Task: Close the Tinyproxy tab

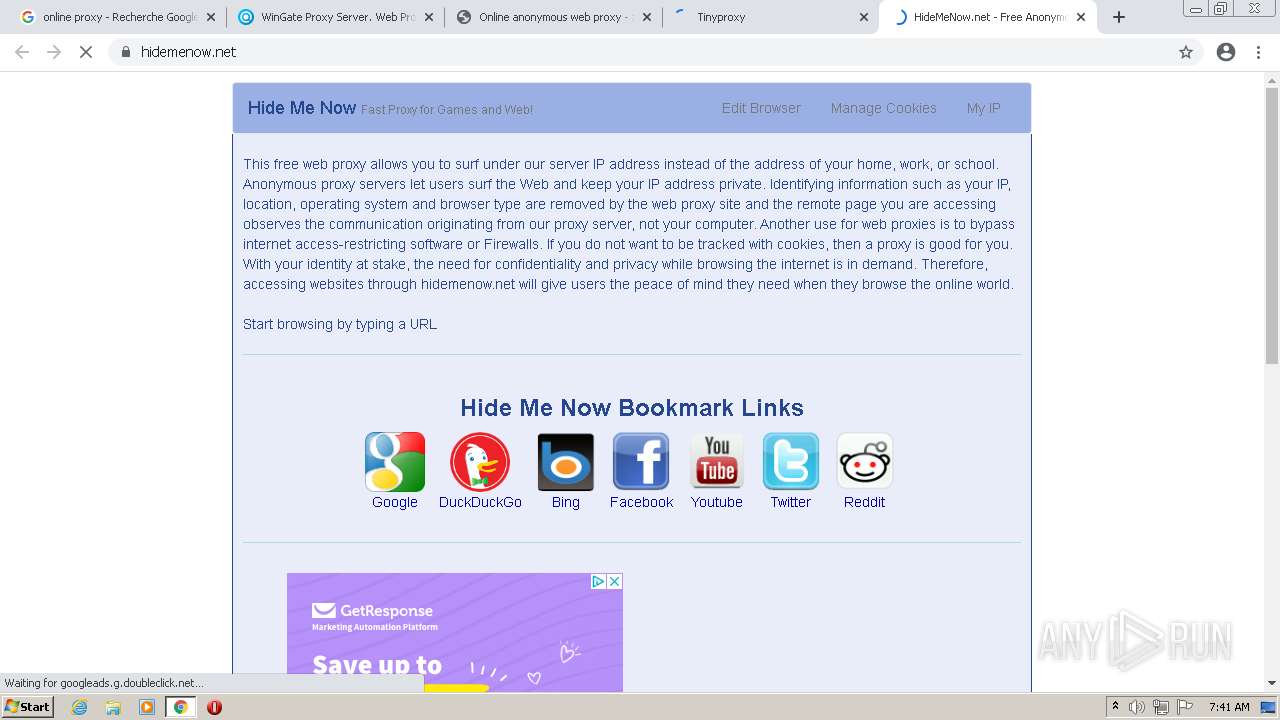Action: tap(864, 17)
